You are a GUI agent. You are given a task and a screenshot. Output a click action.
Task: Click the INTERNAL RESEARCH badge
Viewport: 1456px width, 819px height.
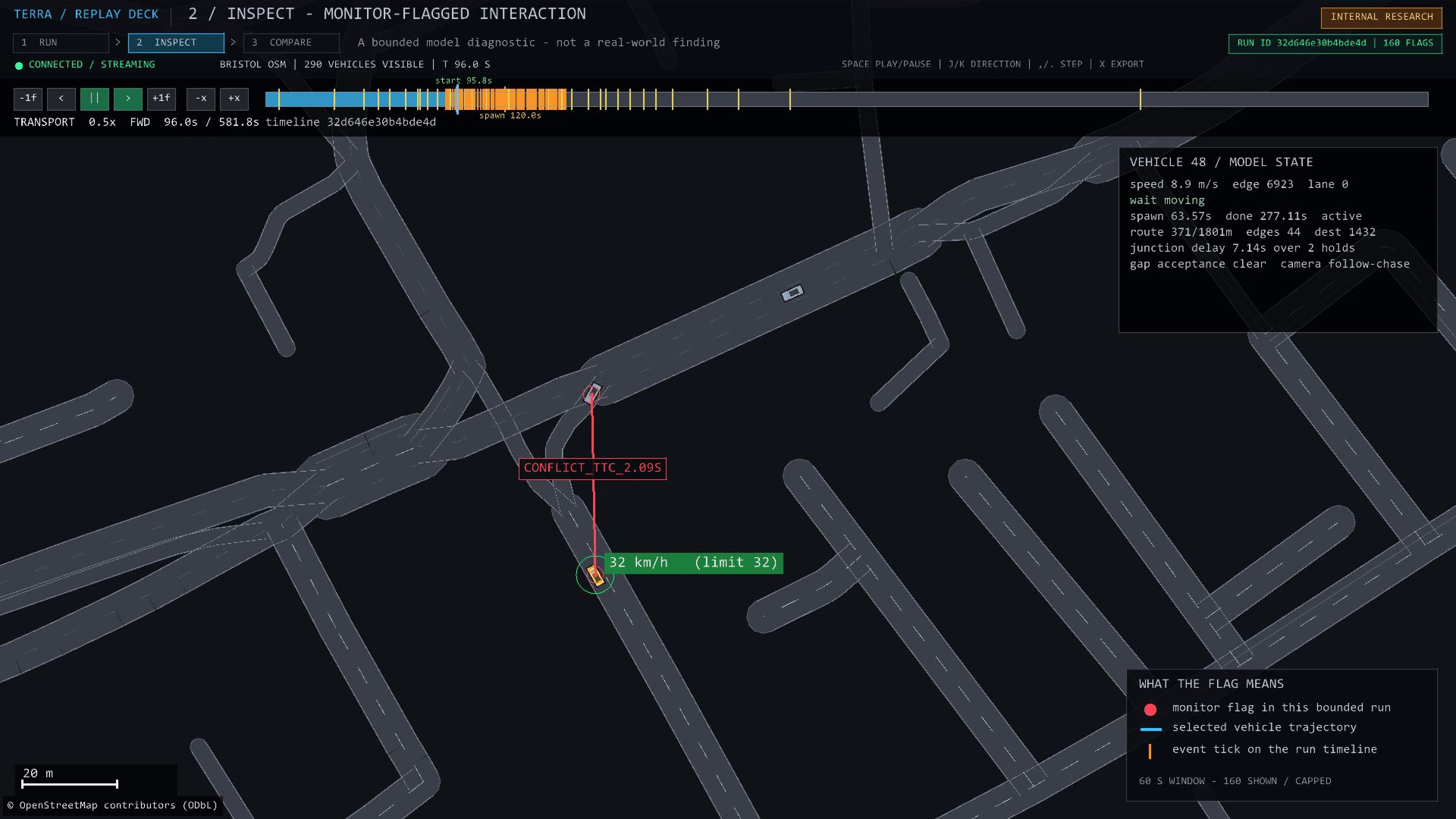[x=1382, y=17]
